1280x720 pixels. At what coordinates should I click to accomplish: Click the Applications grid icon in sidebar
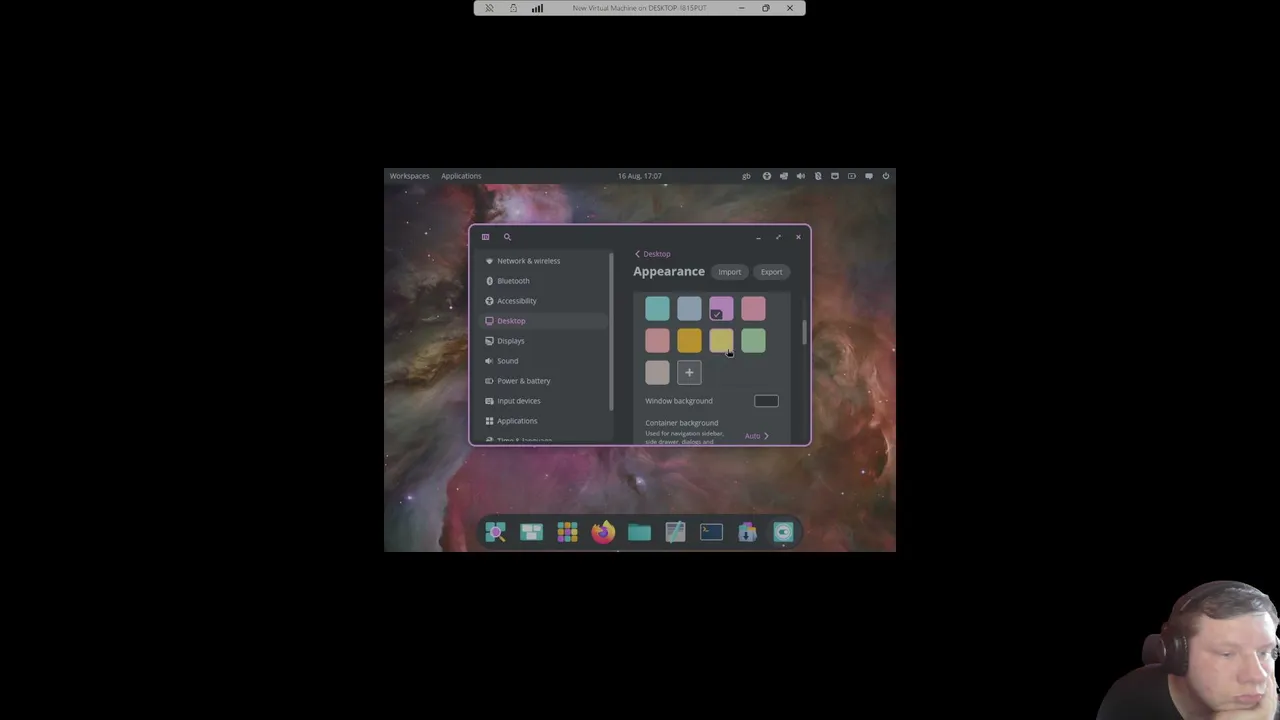[489, 421]
